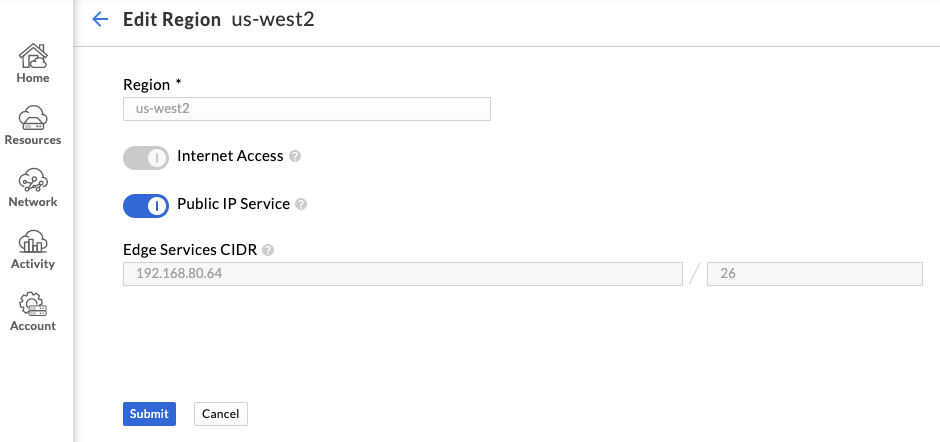Image resolution: width=940 pixels, height=442 pixels.
Task: Click the Internet Access label text
Action: pyautogui.click(x=230, y=156)
